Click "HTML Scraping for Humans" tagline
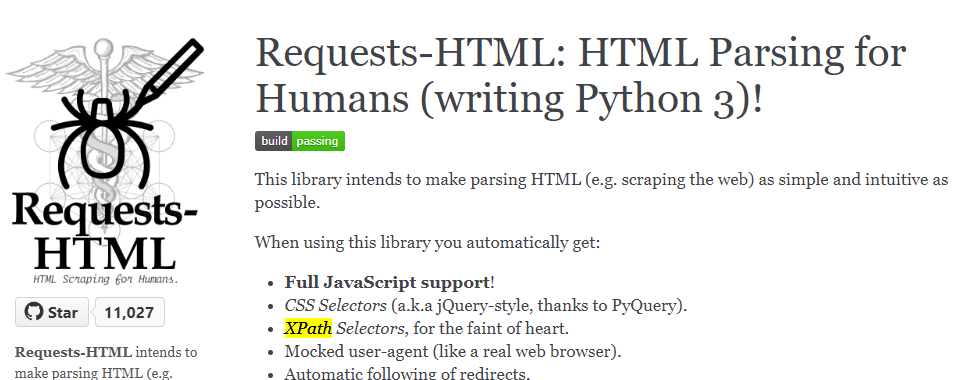The width and height of the screenshot is (969, 380). click(x=106, y=279)
